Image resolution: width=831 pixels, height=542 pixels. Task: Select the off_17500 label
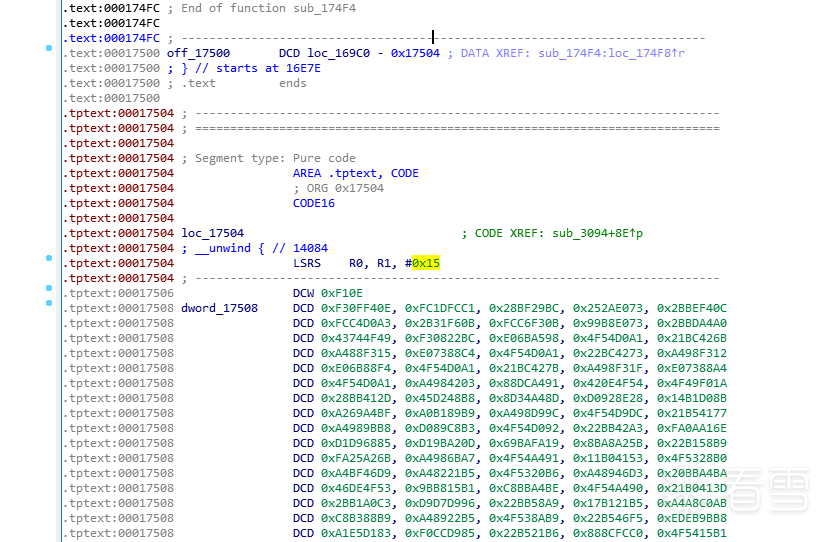(199, 53)
